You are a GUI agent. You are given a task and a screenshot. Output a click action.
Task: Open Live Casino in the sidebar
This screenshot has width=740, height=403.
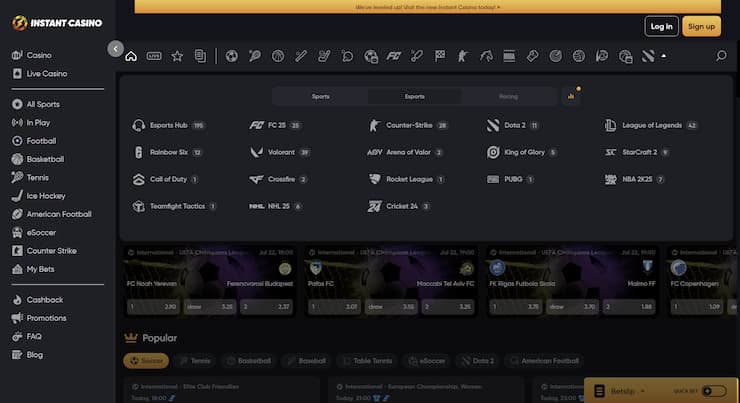point(40,74)
